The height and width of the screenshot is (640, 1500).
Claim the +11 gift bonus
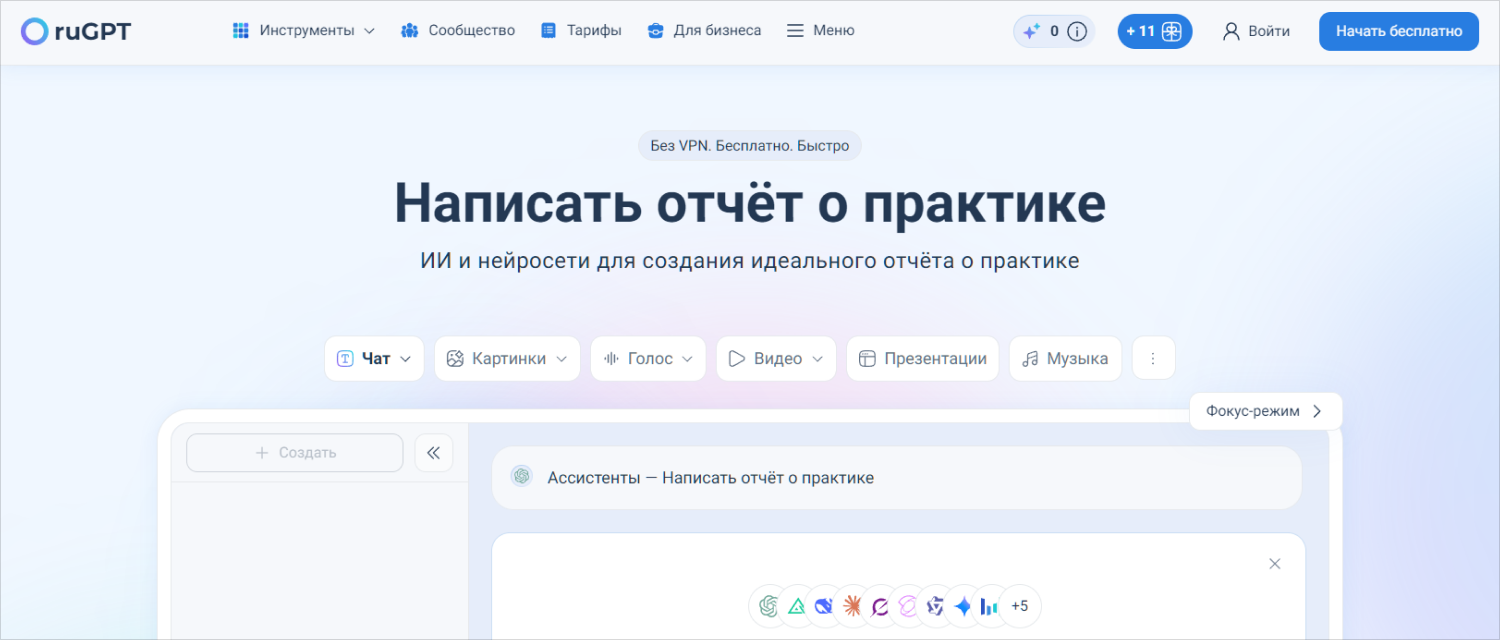(x=1154, y=31)
